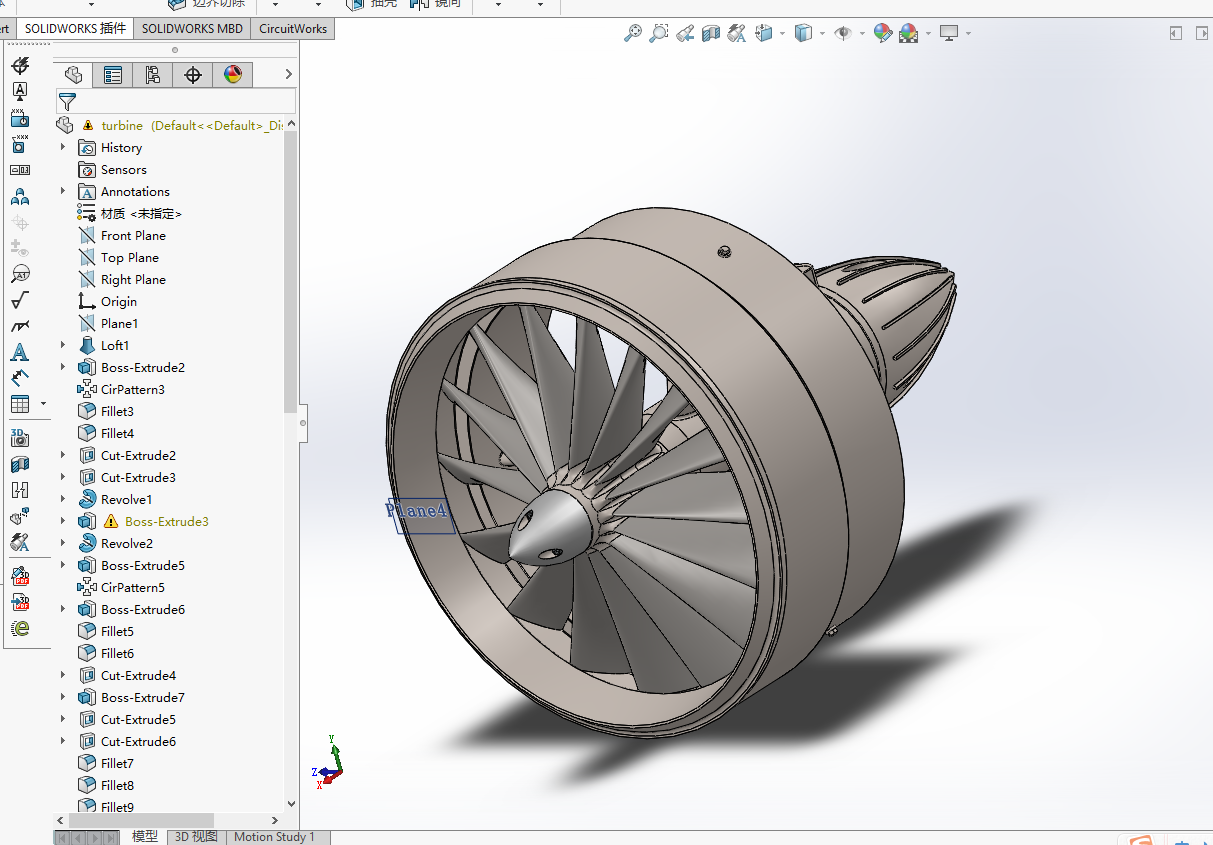Click the Geometric Tolerance MBD icon

click(20, 170)
